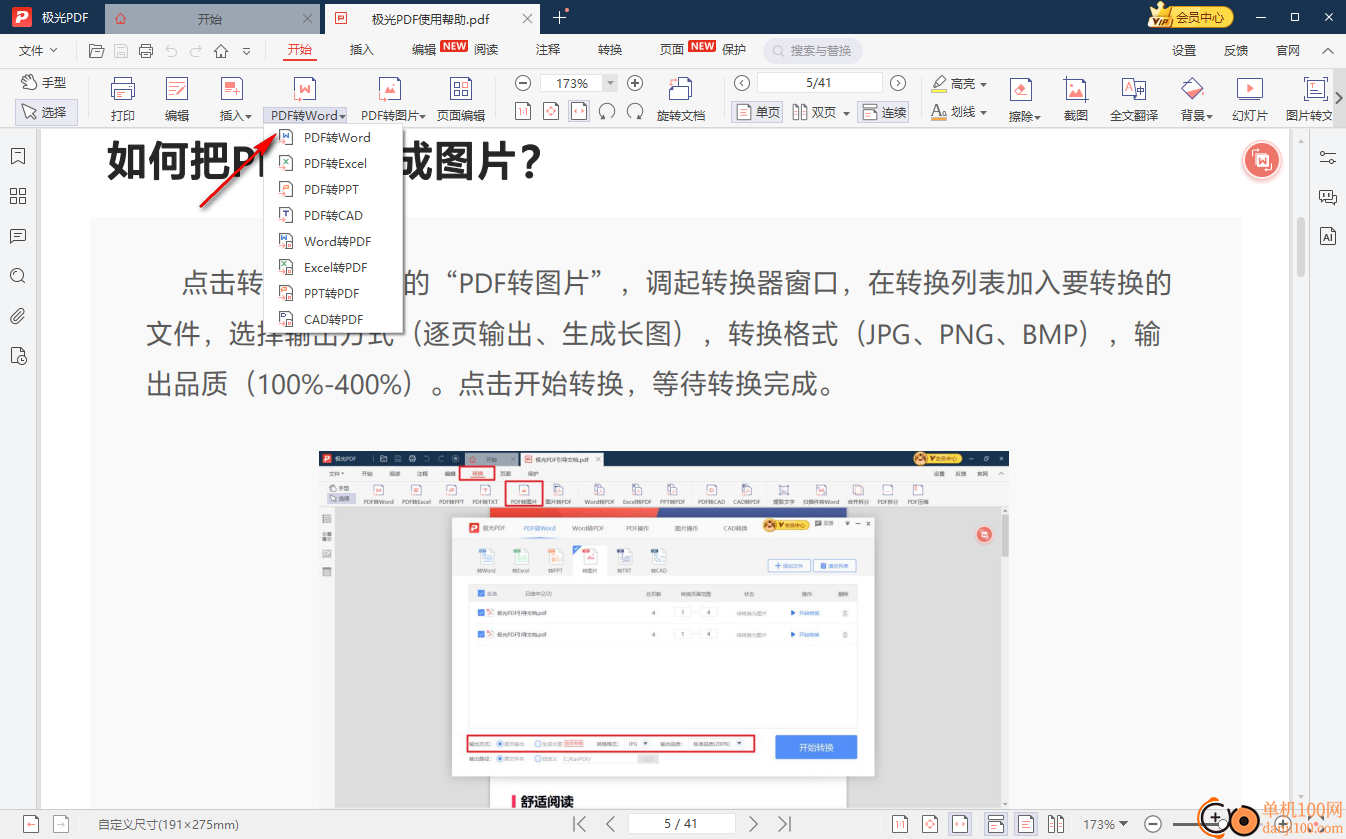Click the 反馈 feedback link
This screenshot has width=1346, height=839.
click(1236, 51)
